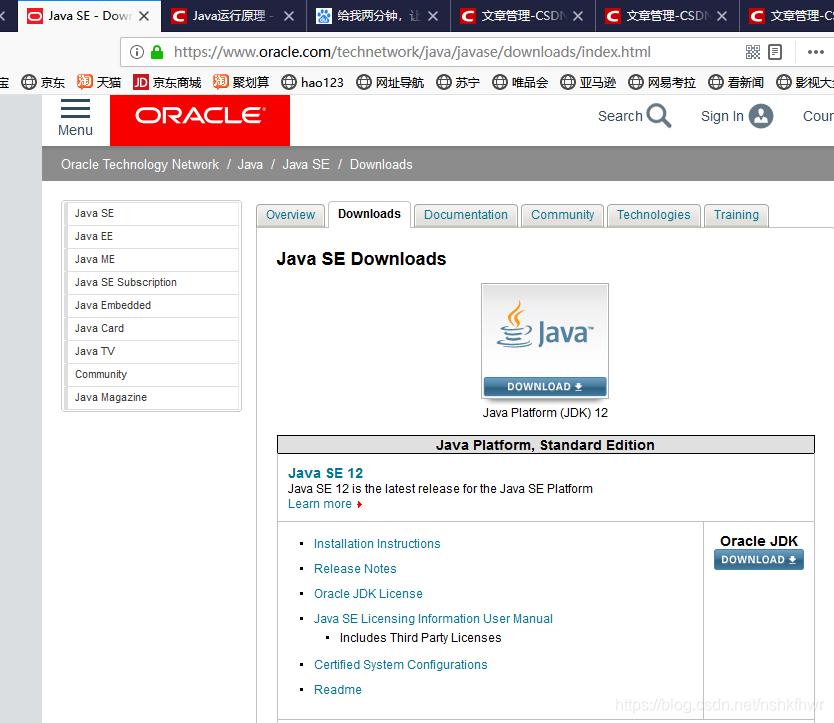Switch to the Documentation tab
Image resolution: width=834 pixels, height=723 pixels.
[x=466, y=215]
